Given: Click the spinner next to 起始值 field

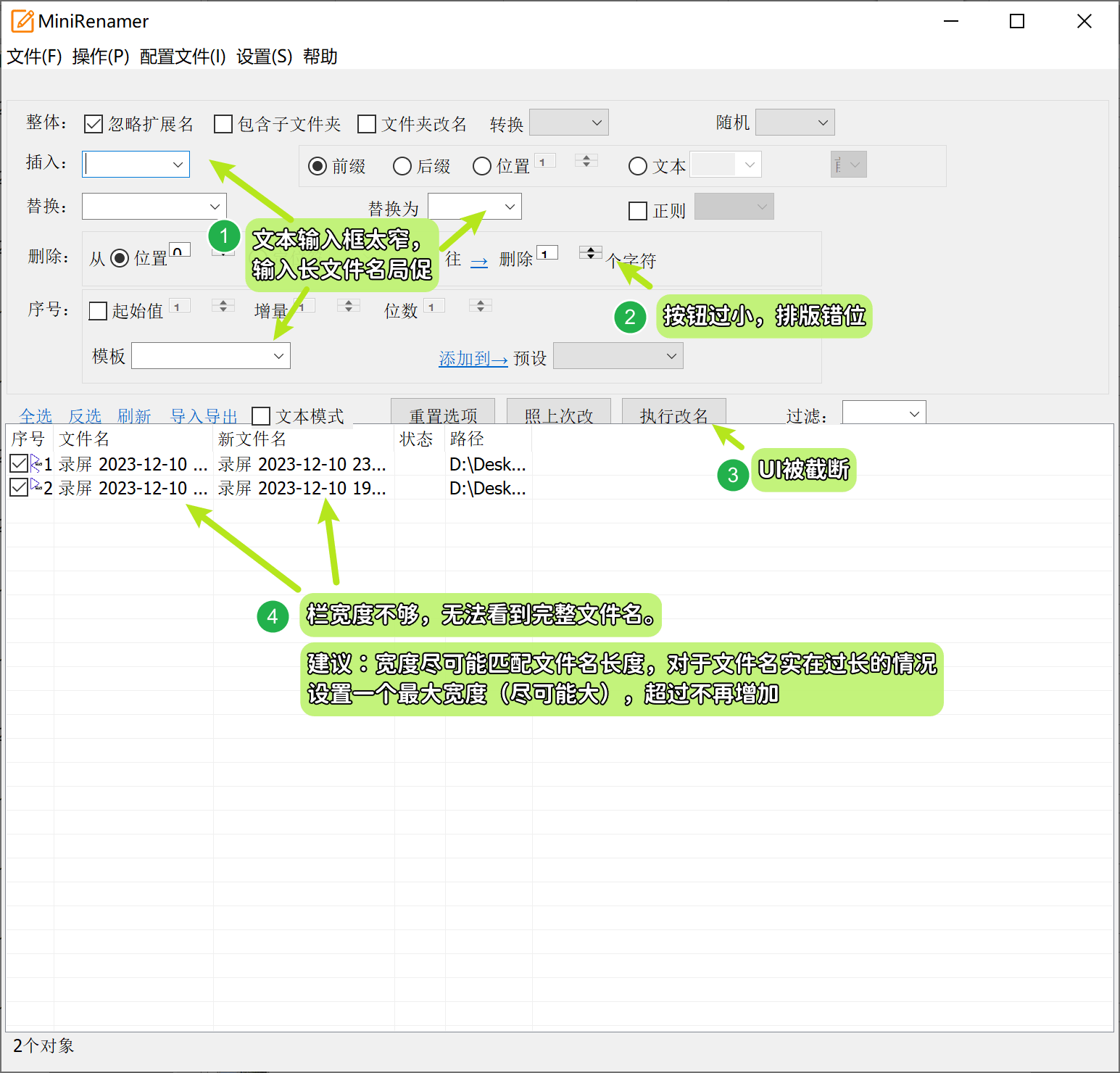Looking at the screenshot, I should (223, 306).
